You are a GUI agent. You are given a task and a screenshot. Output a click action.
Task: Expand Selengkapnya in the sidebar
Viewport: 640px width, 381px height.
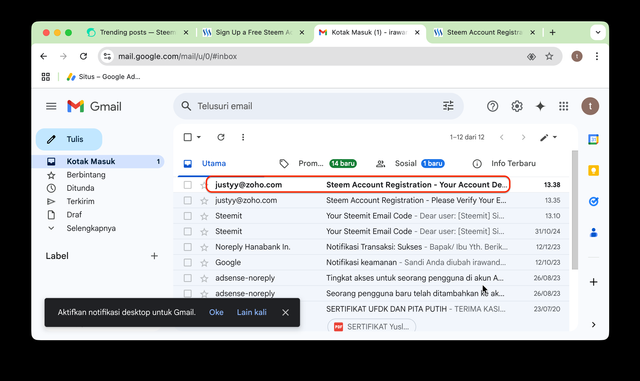pyautogui.click(x=91, y=228)
